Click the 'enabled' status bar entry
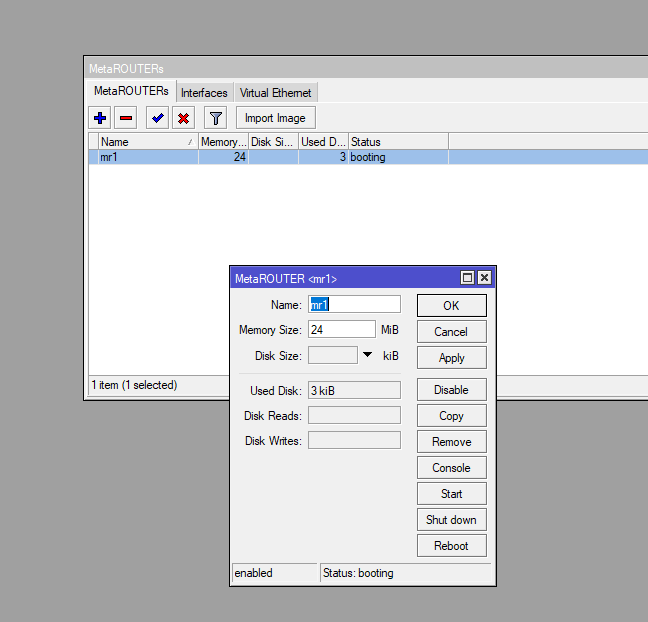 point(274,573)
